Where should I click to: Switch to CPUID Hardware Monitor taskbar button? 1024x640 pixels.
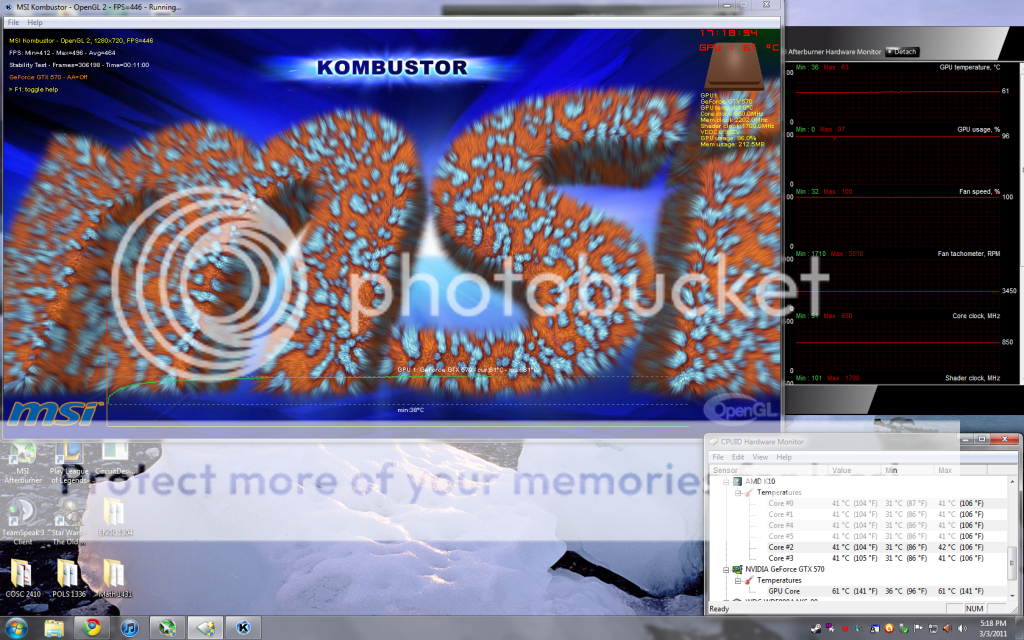coord(206,628)
